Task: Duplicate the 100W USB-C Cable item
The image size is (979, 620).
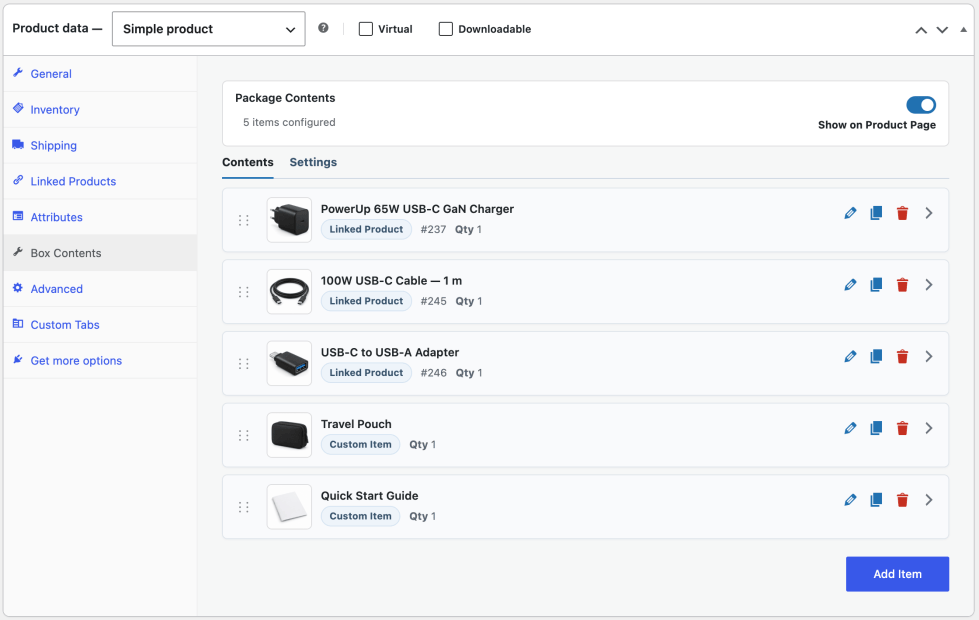Action: [876, 285]
